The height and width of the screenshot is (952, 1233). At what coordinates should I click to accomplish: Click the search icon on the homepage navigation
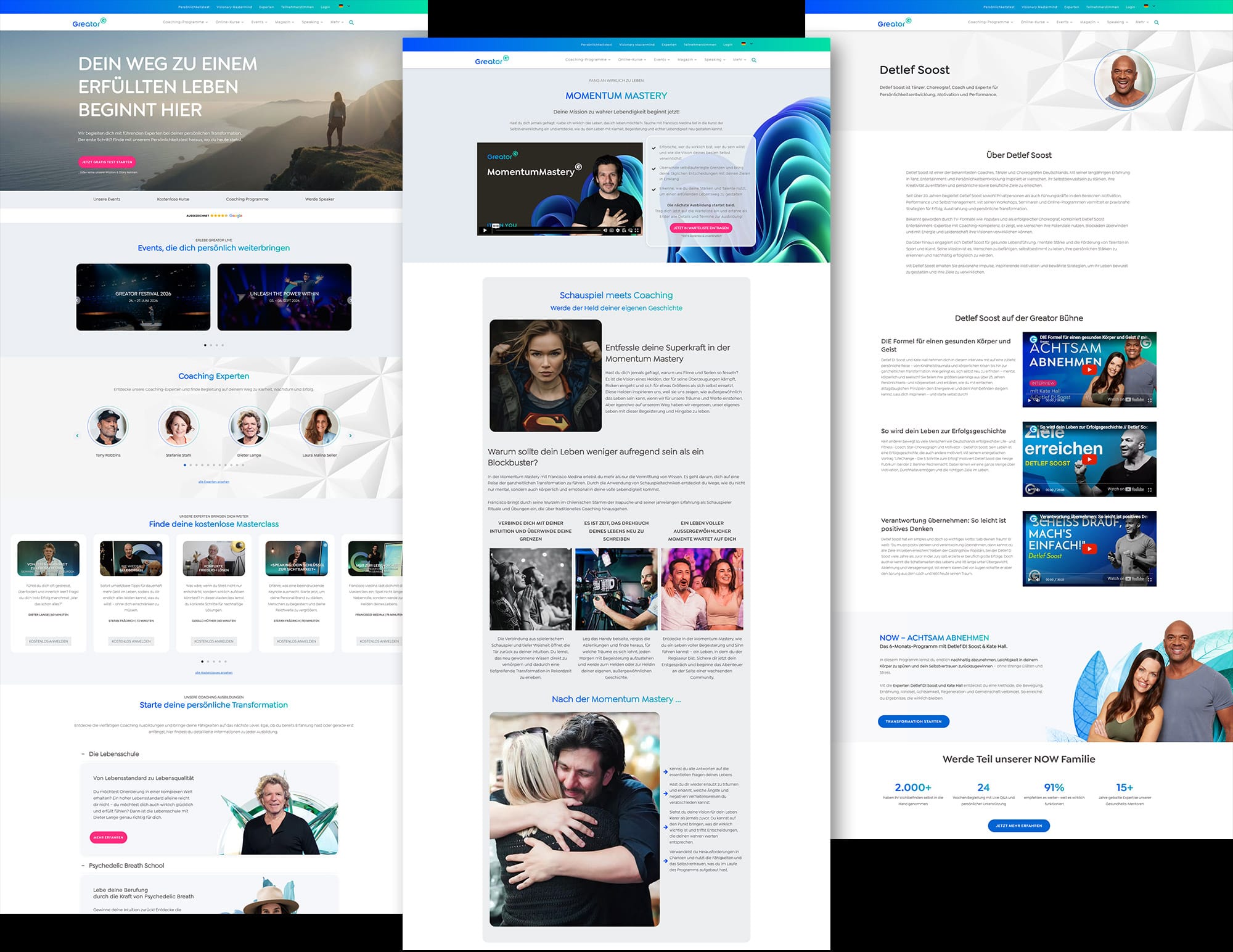click(351, 22)
